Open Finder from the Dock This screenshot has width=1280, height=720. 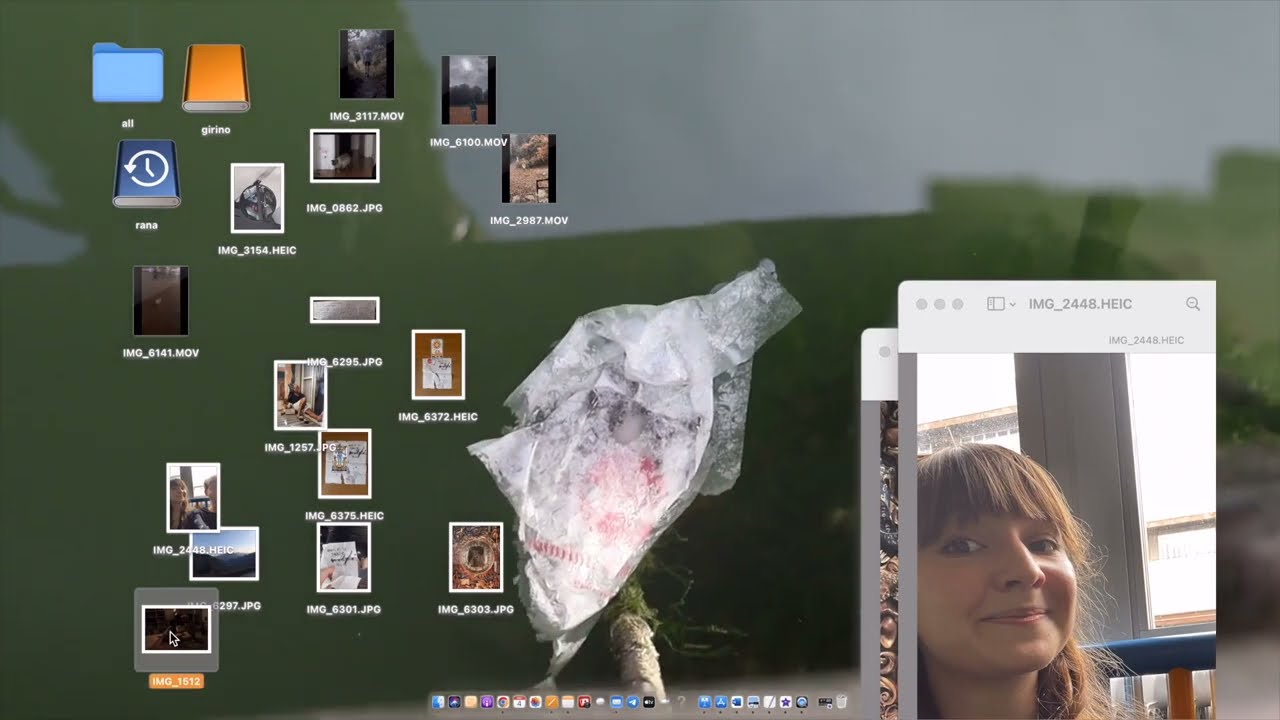click(x=438, y=702)
